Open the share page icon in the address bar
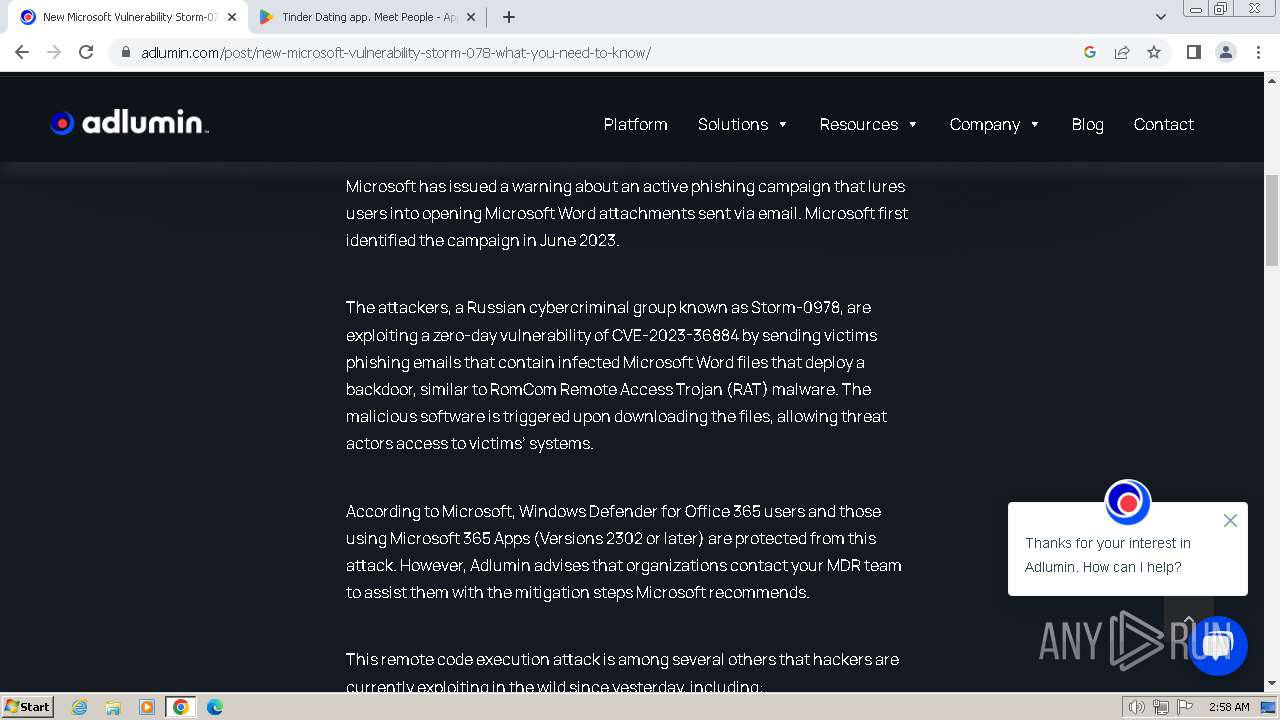The height and width of the screenshot is (720, 1280). (x=1122, y=52)
